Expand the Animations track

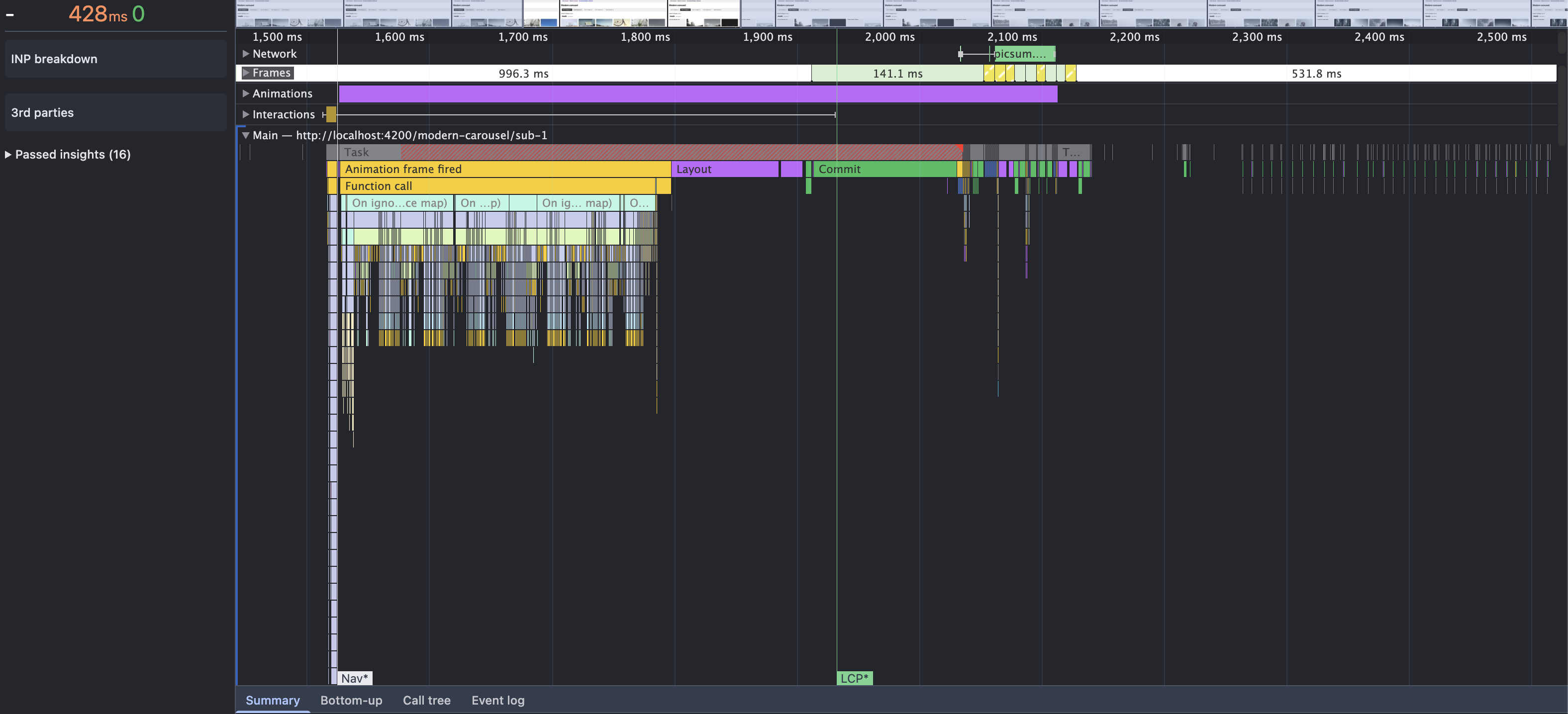click(246, 93)
